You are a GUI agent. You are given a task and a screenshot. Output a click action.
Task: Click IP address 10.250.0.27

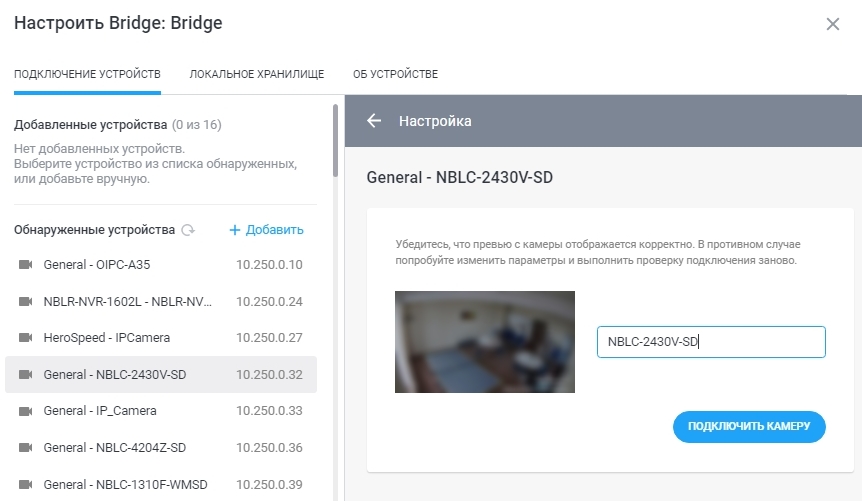tap(269, 338)
